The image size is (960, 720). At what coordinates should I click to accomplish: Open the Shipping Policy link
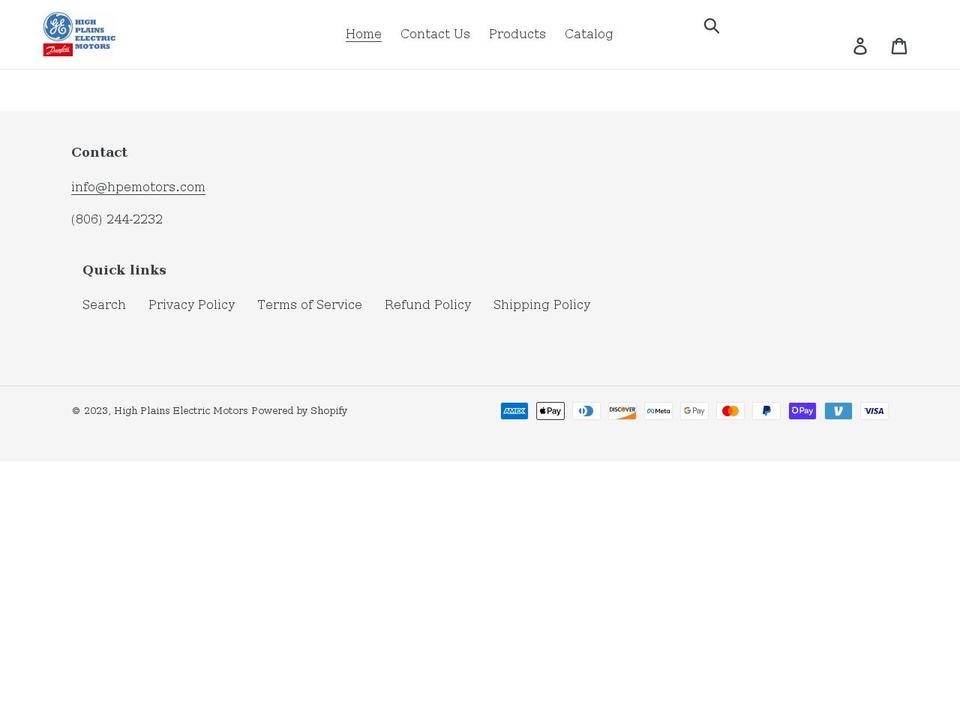(542, 305)
